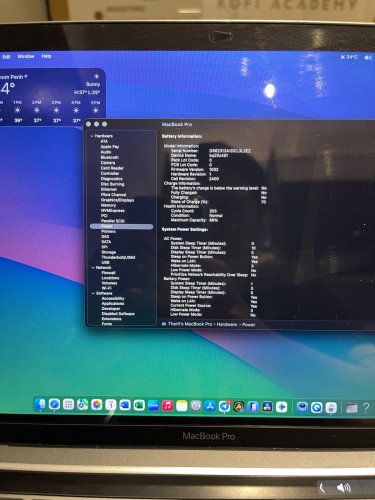Select the highlighted Power item
This screenshot has height=500, width=375.
[x=121, y=226]
